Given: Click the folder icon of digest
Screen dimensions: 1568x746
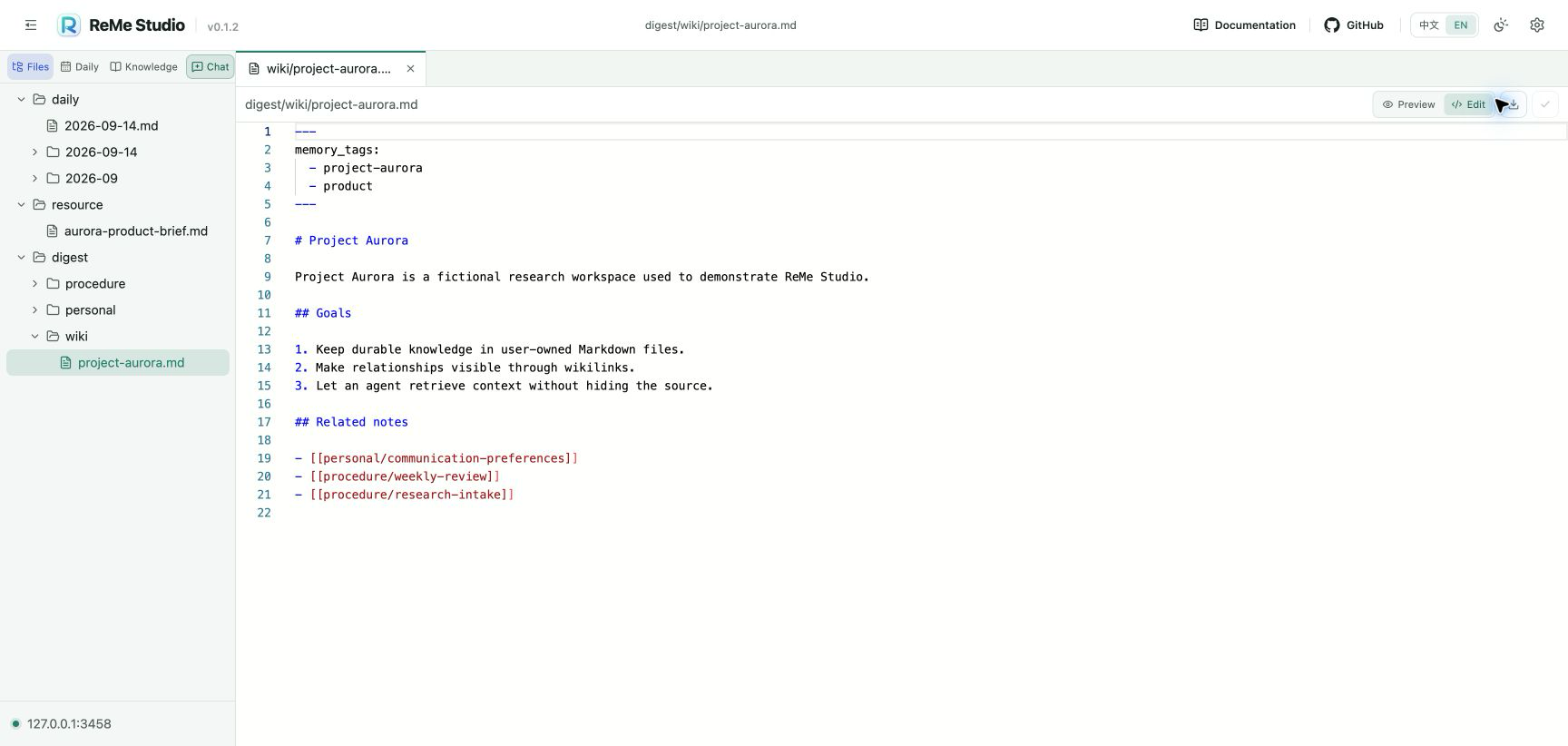Looking at the screenshot, I should [x=39, y=257].
